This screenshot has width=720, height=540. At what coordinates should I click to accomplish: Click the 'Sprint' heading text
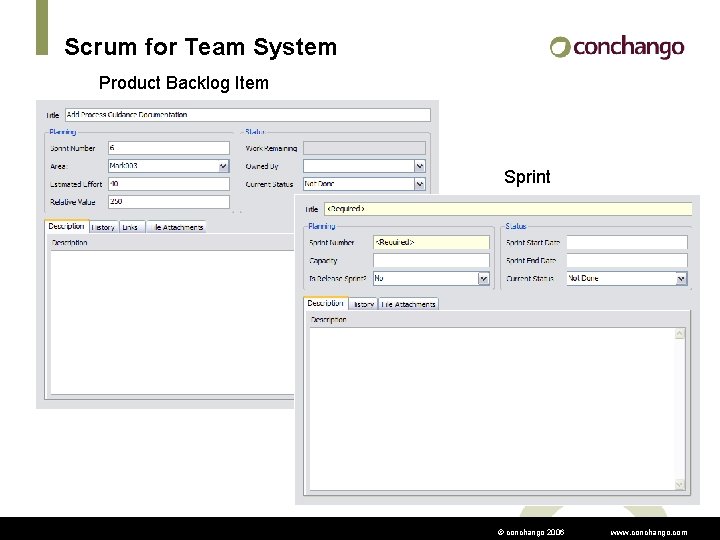click(x=527, y=177)
